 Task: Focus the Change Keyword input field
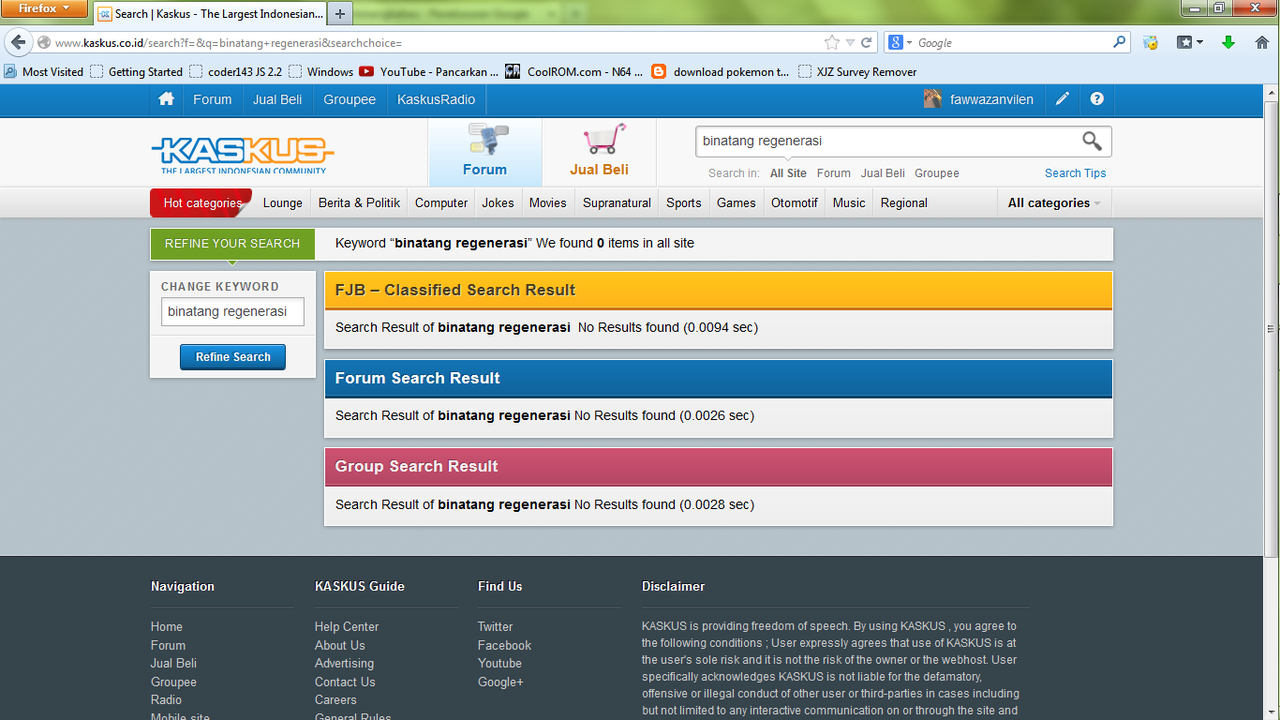point(233,311)
